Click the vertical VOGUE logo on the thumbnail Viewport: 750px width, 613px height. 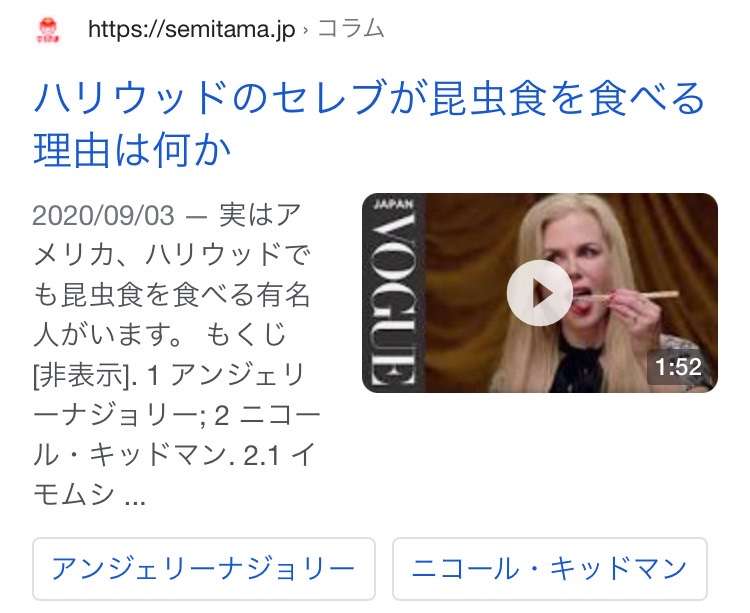click(393, 299)
